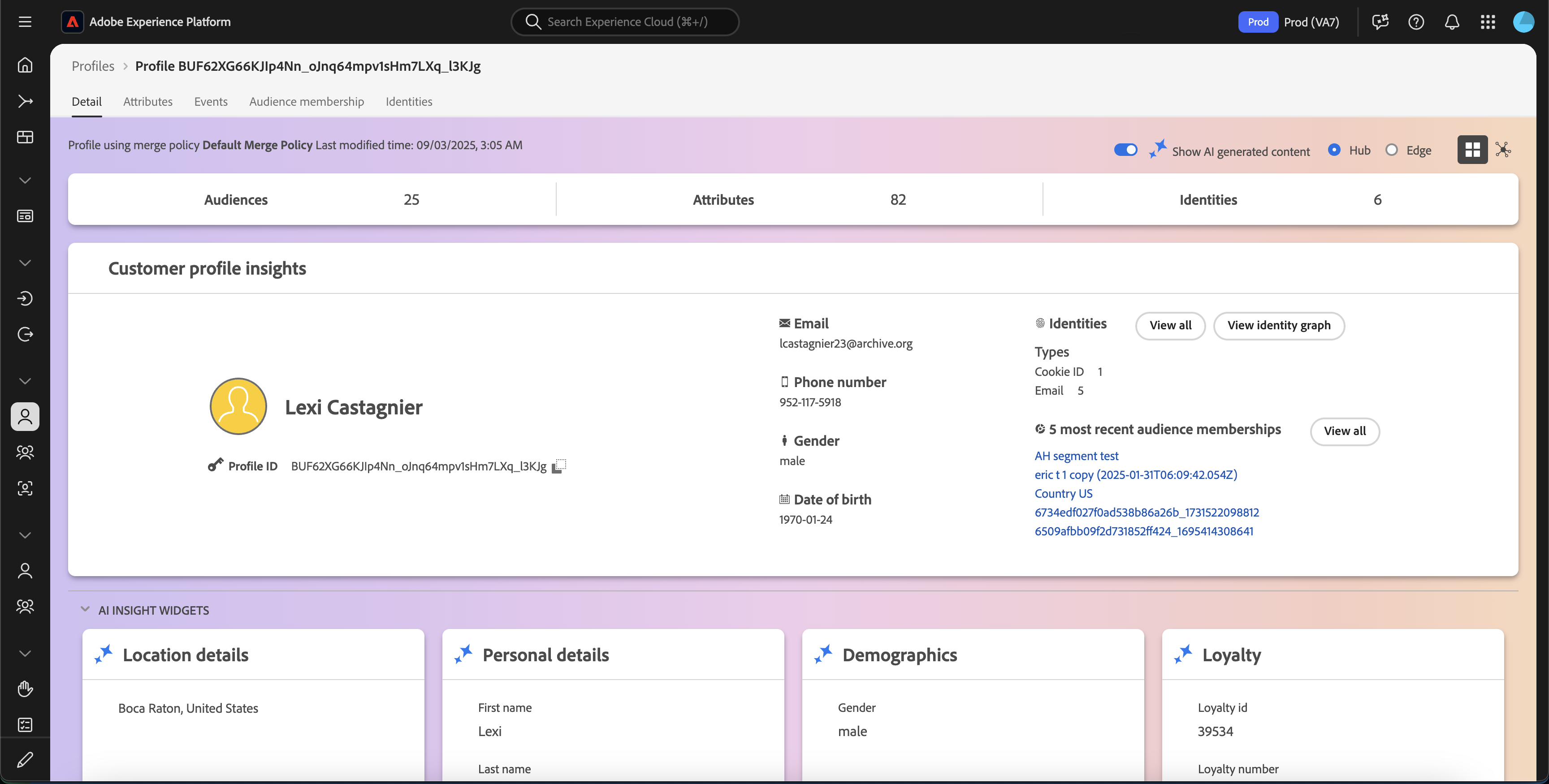This screenshot has height=784, width=1549.
Task: Toggle Show AI generated content switch
Action: [x=1125, y=150]
